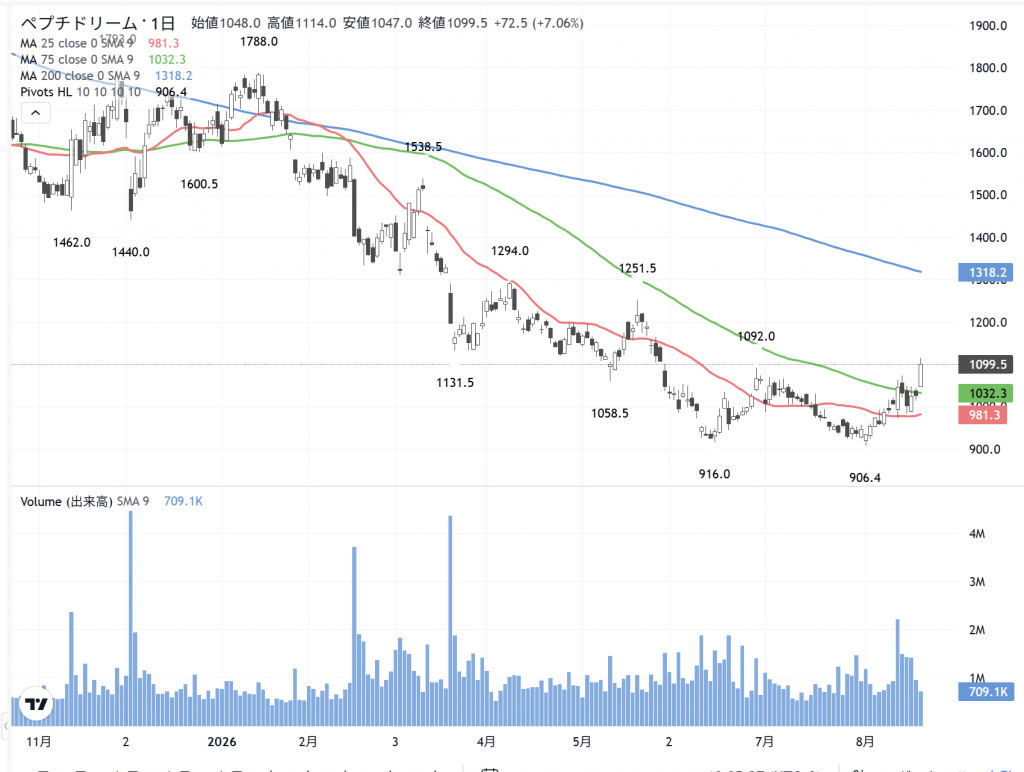1024x772 pixels.
Task: Click the 高値1114.0 high value in header
Action: [302, 24]
